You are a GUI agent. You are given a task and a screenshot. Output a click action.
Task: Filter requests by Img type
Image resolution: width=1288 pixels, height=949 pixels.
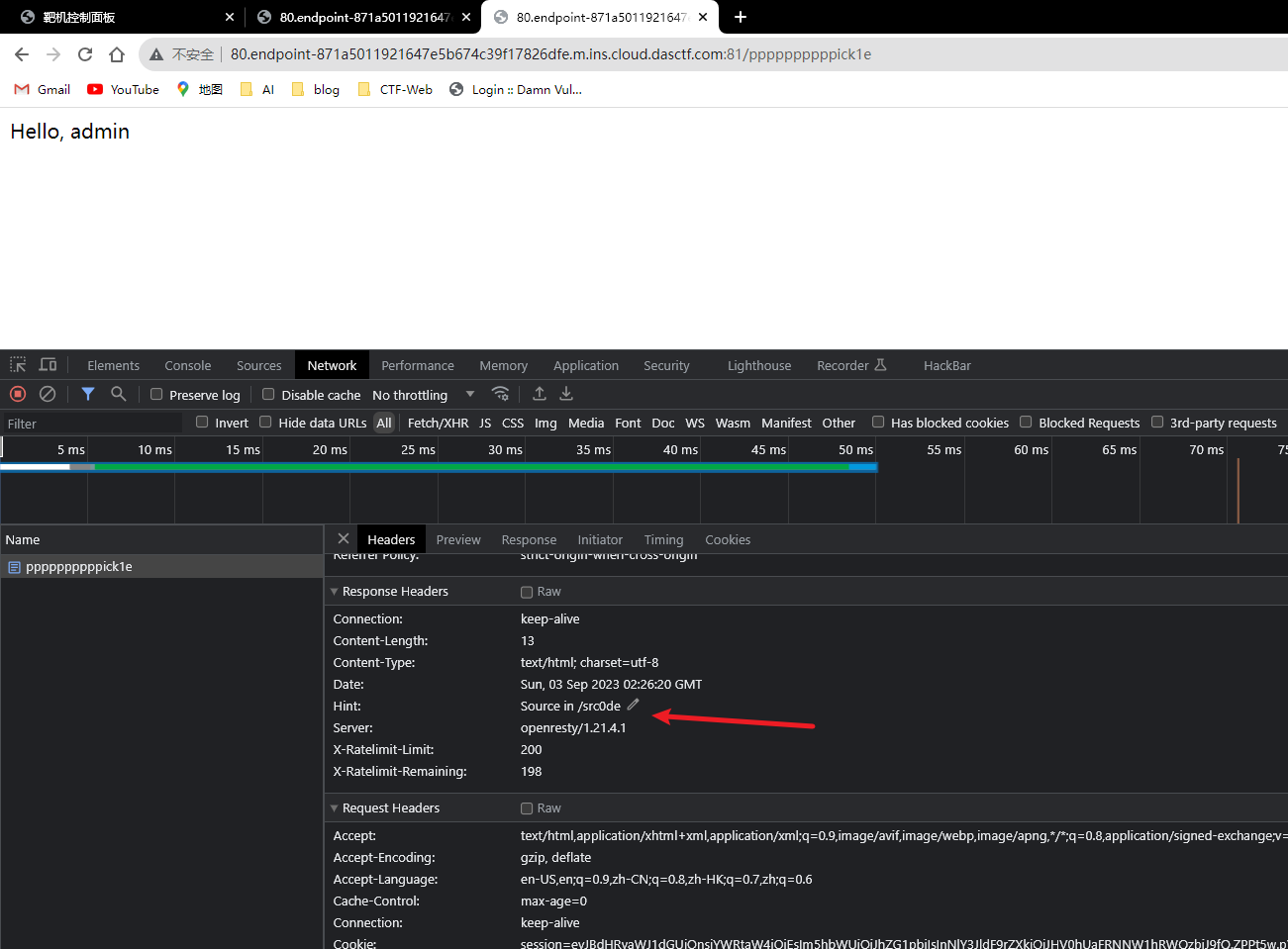[x=545, y=423]
